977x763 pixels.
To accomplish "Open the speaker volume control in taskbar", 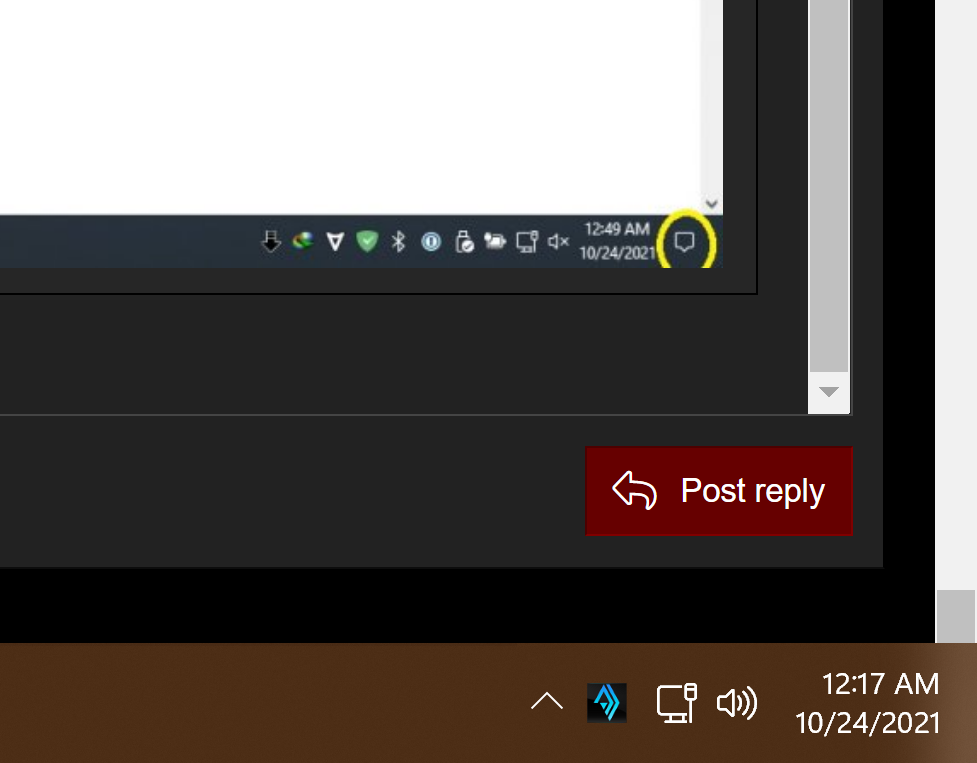I will point(736,703).
